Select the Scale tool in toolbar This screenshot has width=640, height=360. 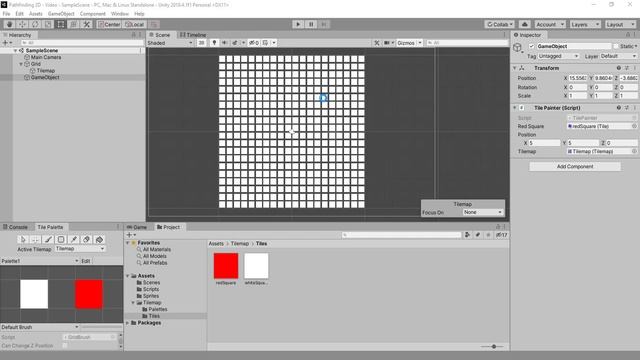(x=48, y=24)
